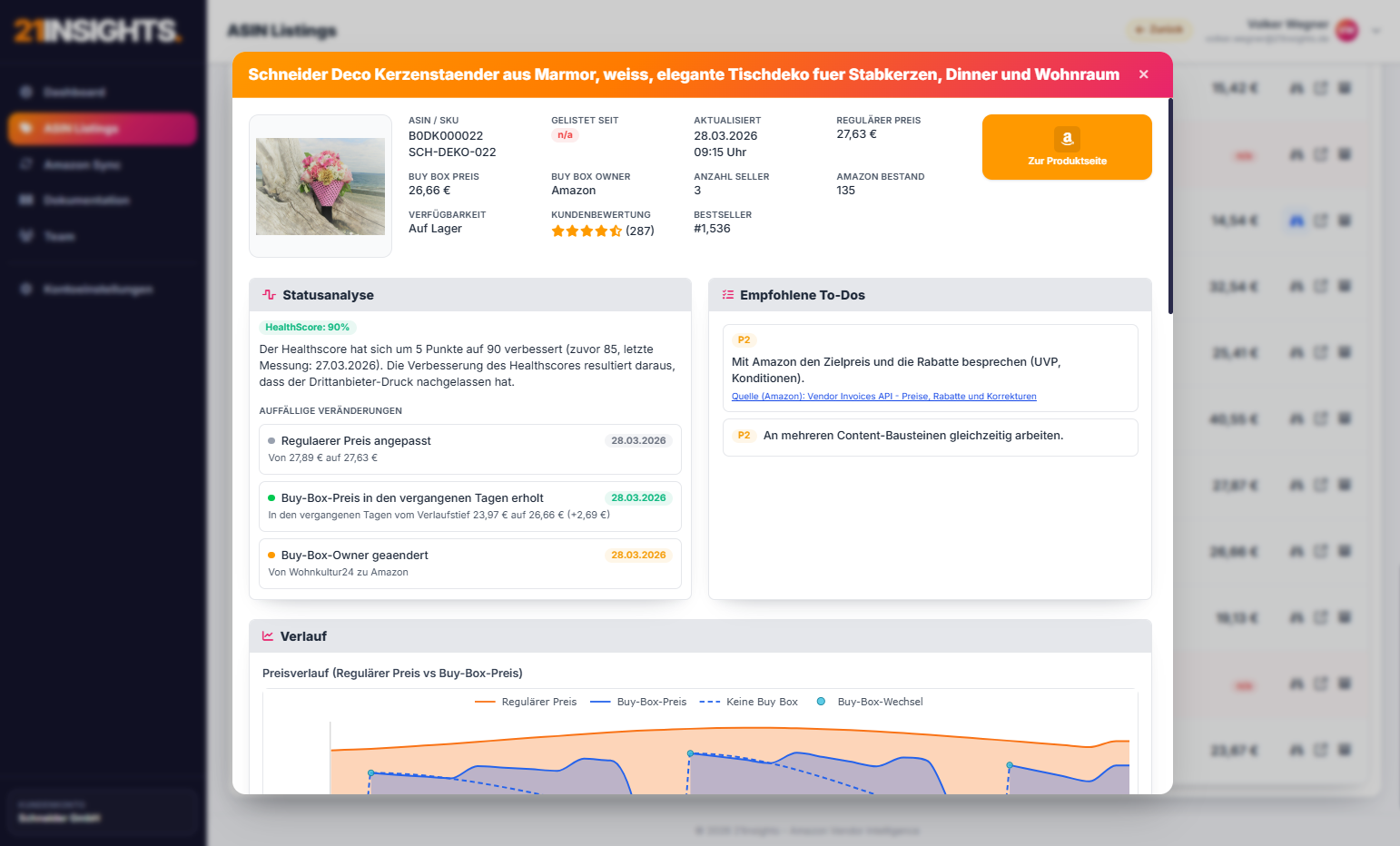Click the grey status dot beside Regulaerer Preis angepasst
The image size is (1400, 846).
[x=271, y=441]
